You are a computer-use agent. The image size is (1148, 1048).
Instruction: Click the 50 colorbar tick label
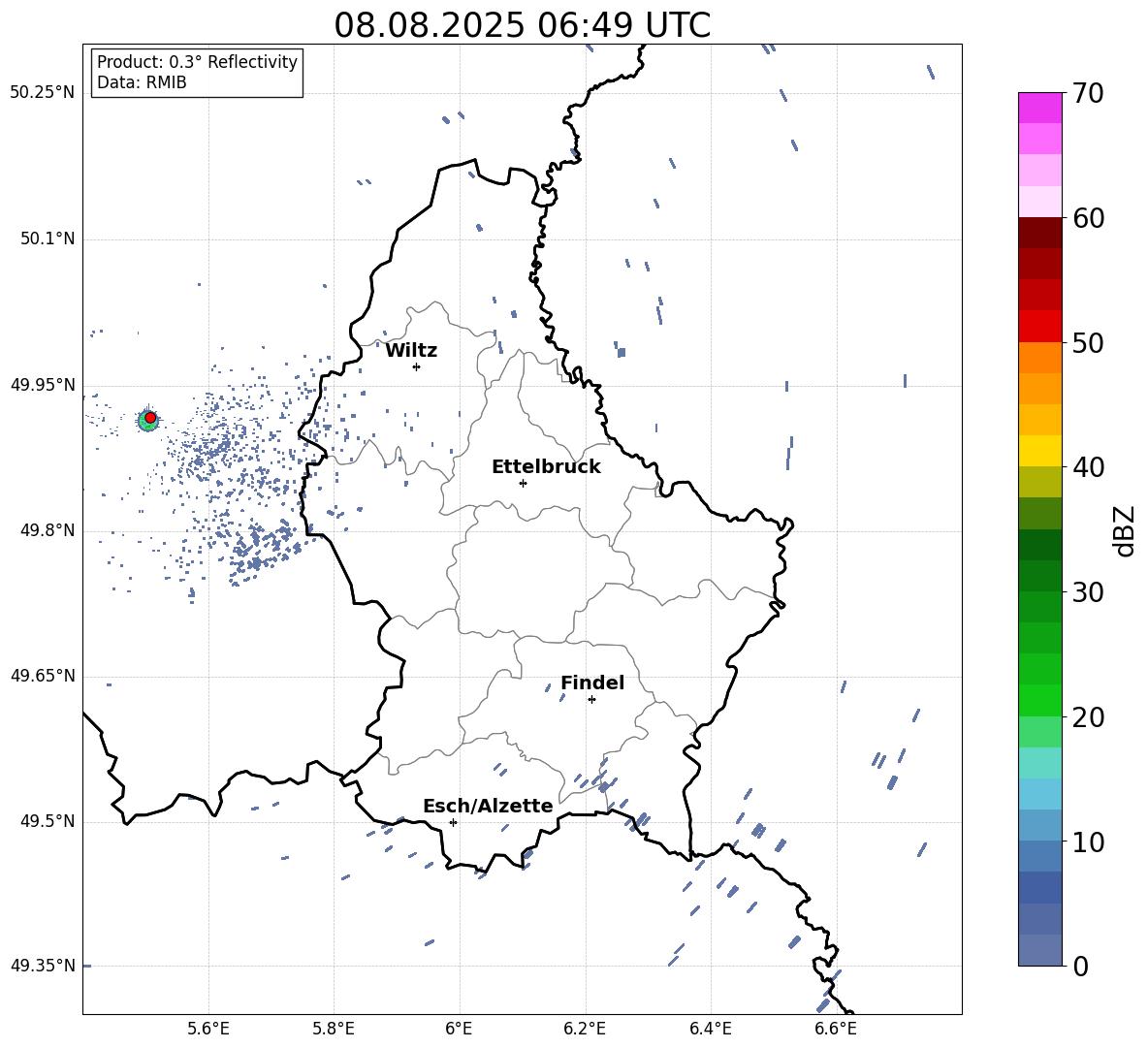coord(1088,343)
